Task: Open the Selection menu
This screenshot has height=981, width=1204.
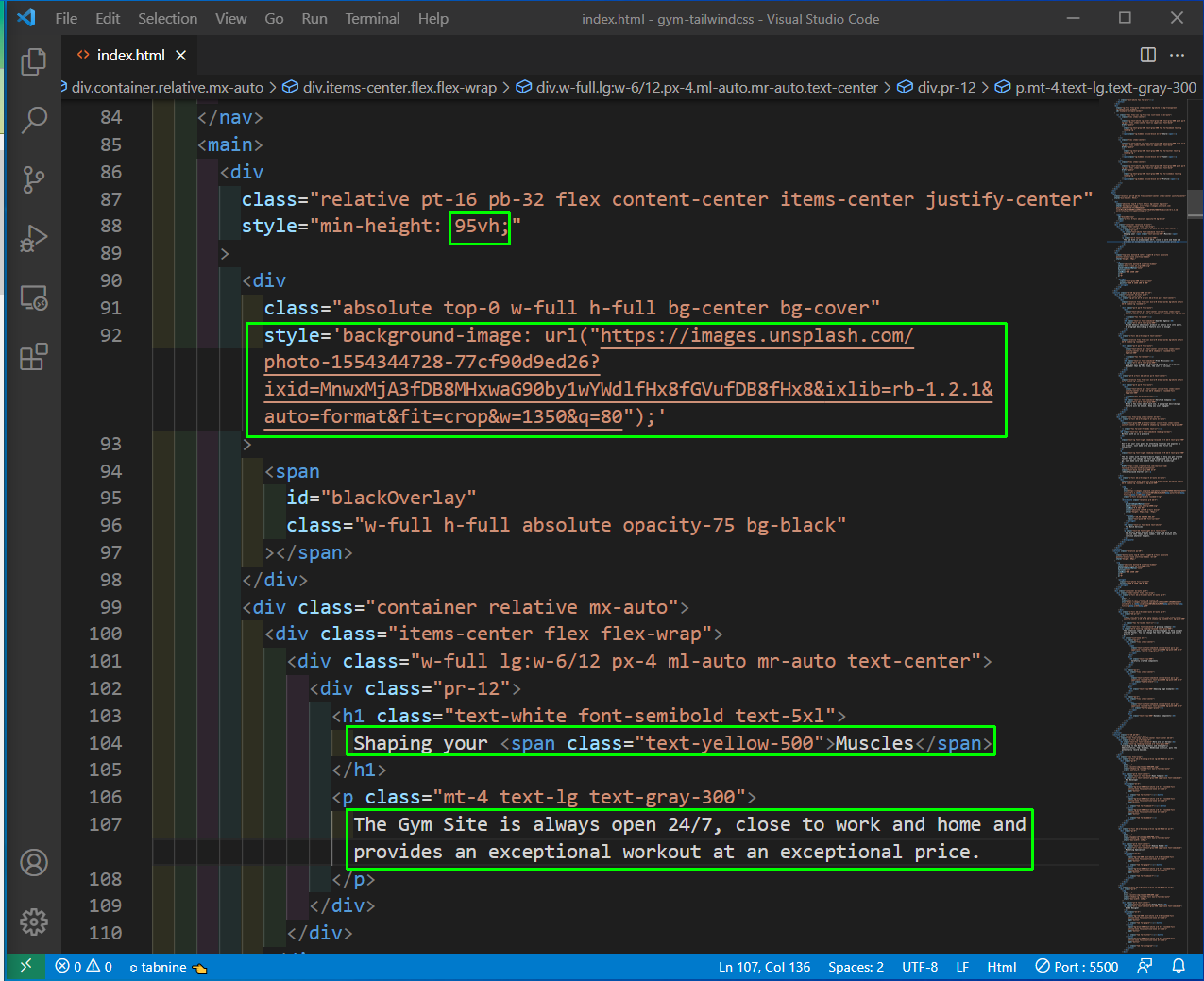Action: (x=167, y=19)
